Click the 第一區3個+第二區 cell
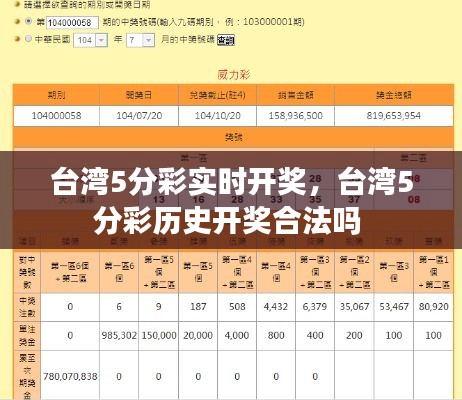 [315, 272]
